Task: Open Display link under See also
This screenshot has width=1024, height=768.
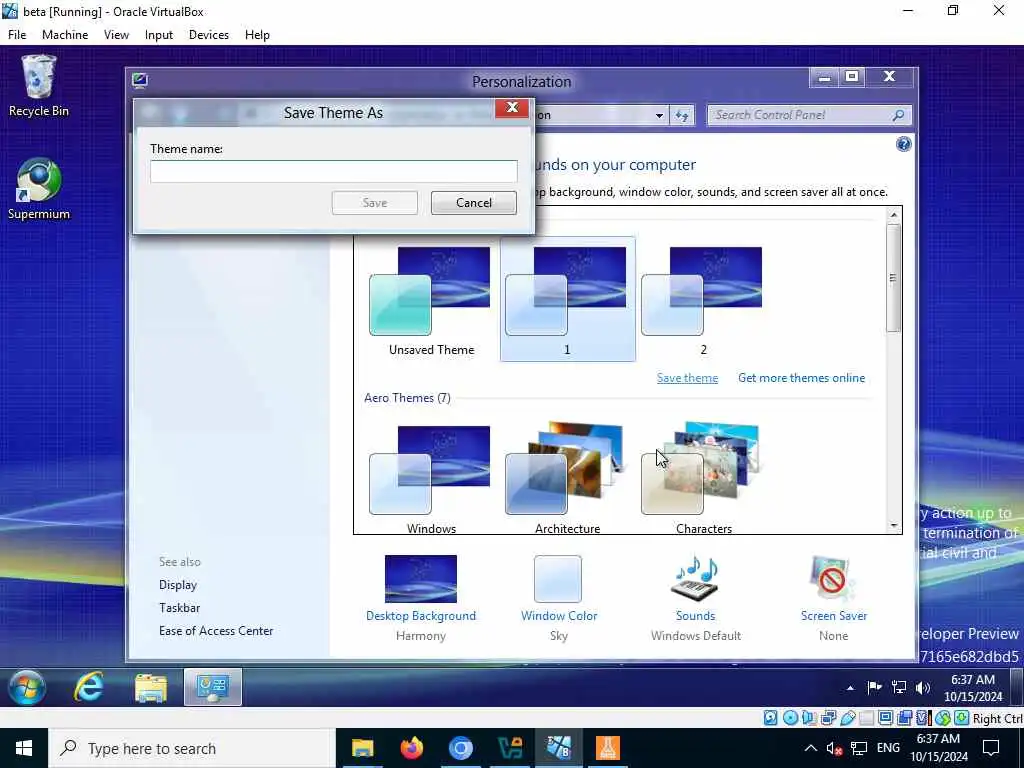Action: (x=178, y=584)
